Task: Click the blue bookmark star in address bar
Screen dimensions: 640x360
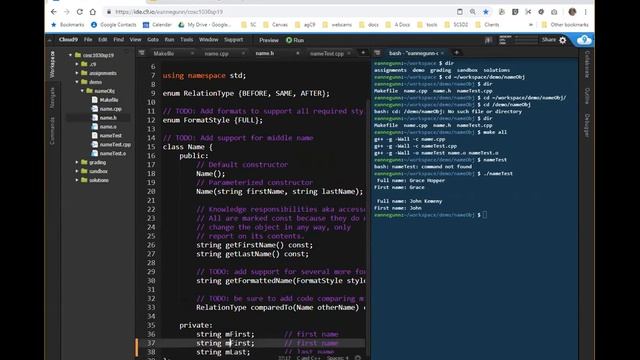Action: coord(486,12)
